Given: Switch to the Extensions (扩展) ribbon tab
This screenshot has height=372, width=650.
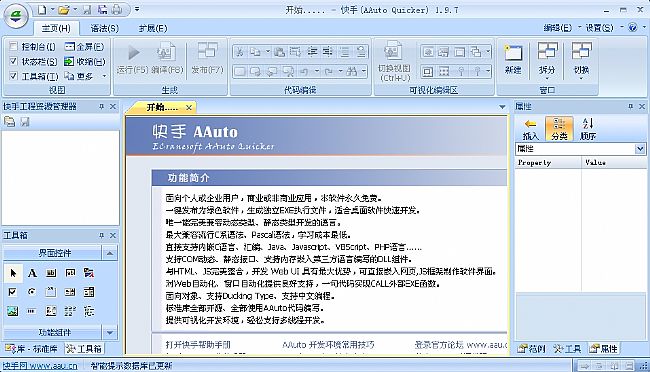Looking at the screenshot, I should click(x=153, y=28).
